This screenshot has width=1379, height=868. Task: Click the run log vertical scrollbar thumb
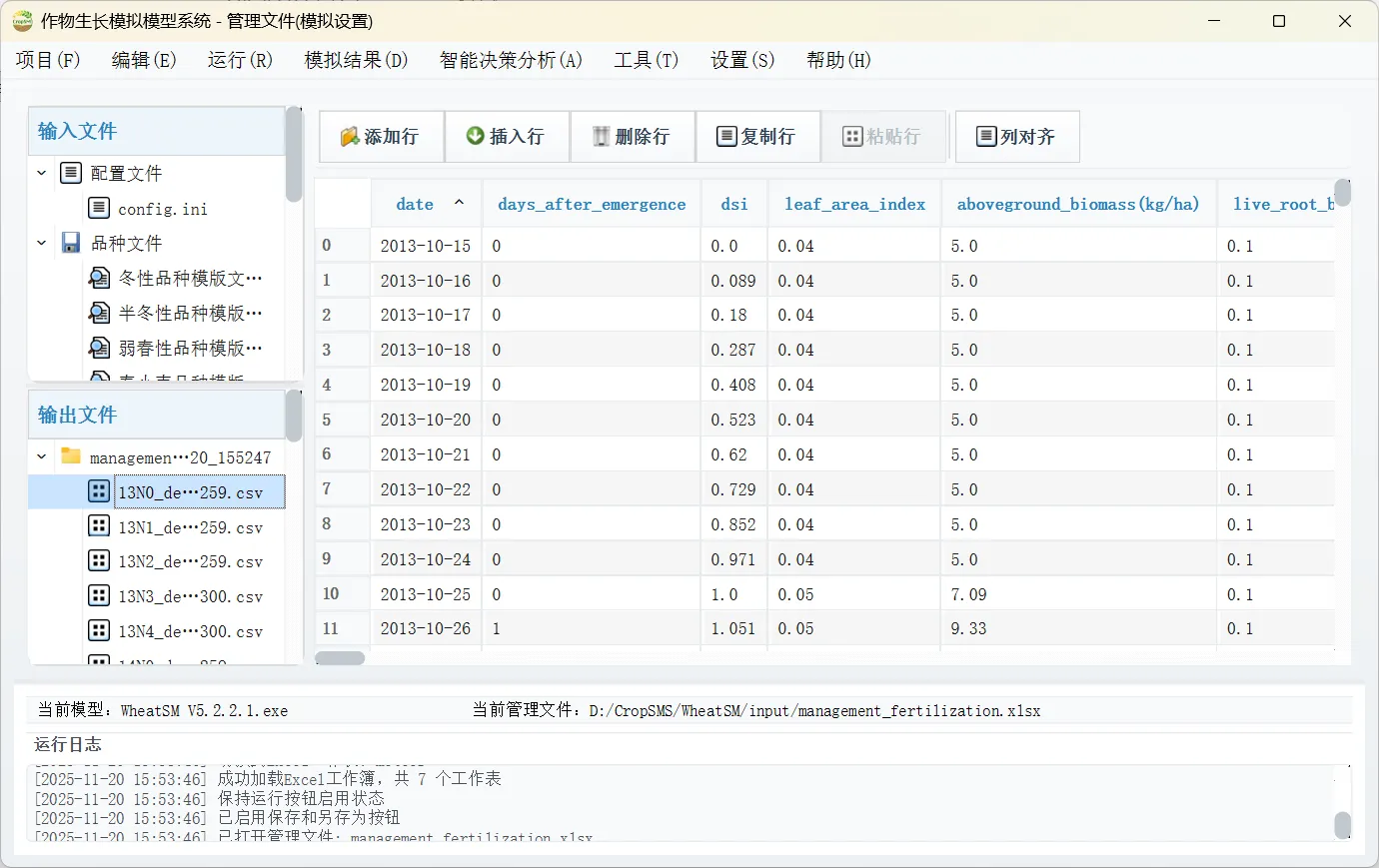point(1342,825)
